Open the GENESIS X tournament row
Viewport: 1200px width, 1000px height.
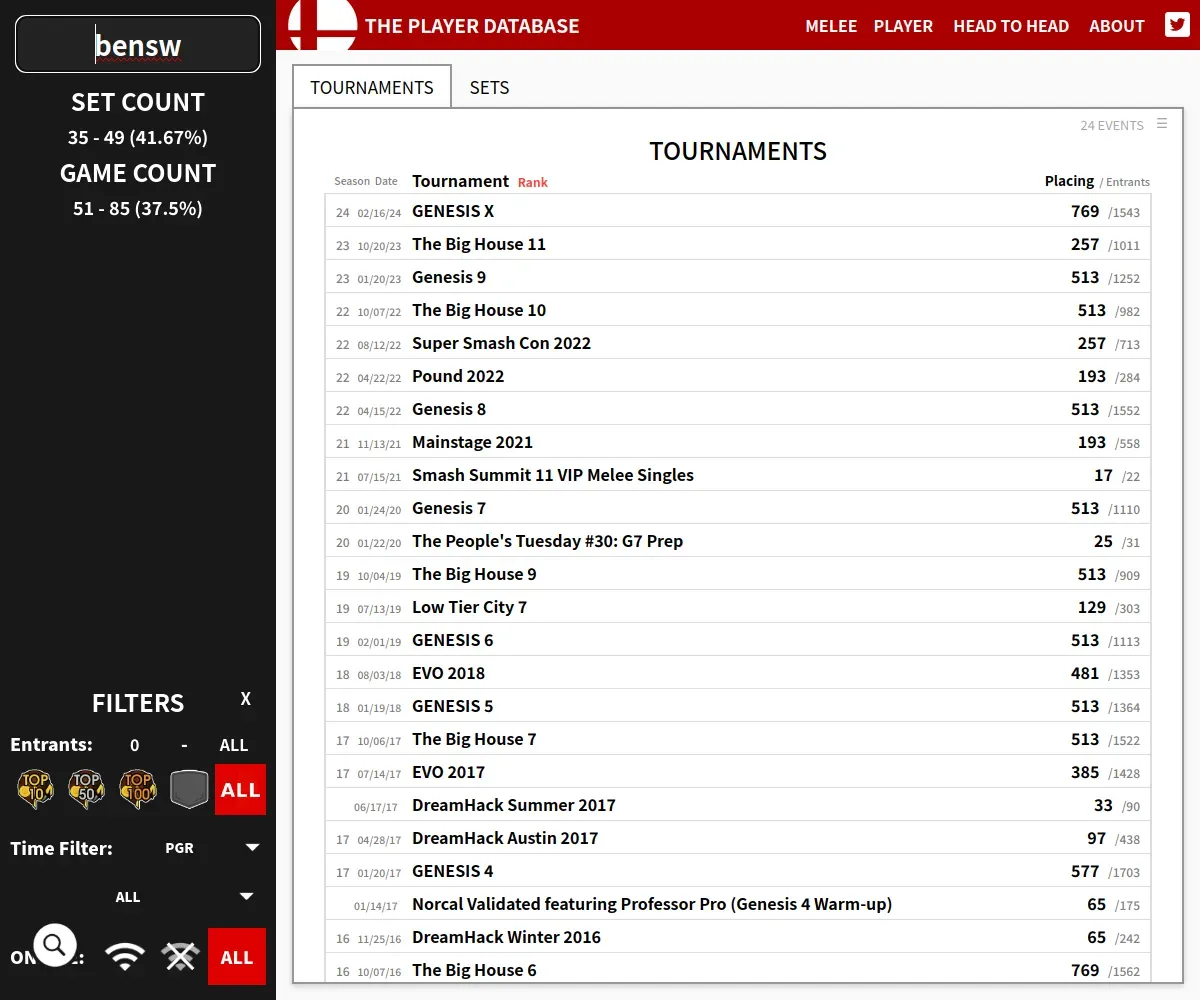tap(738, 211)
